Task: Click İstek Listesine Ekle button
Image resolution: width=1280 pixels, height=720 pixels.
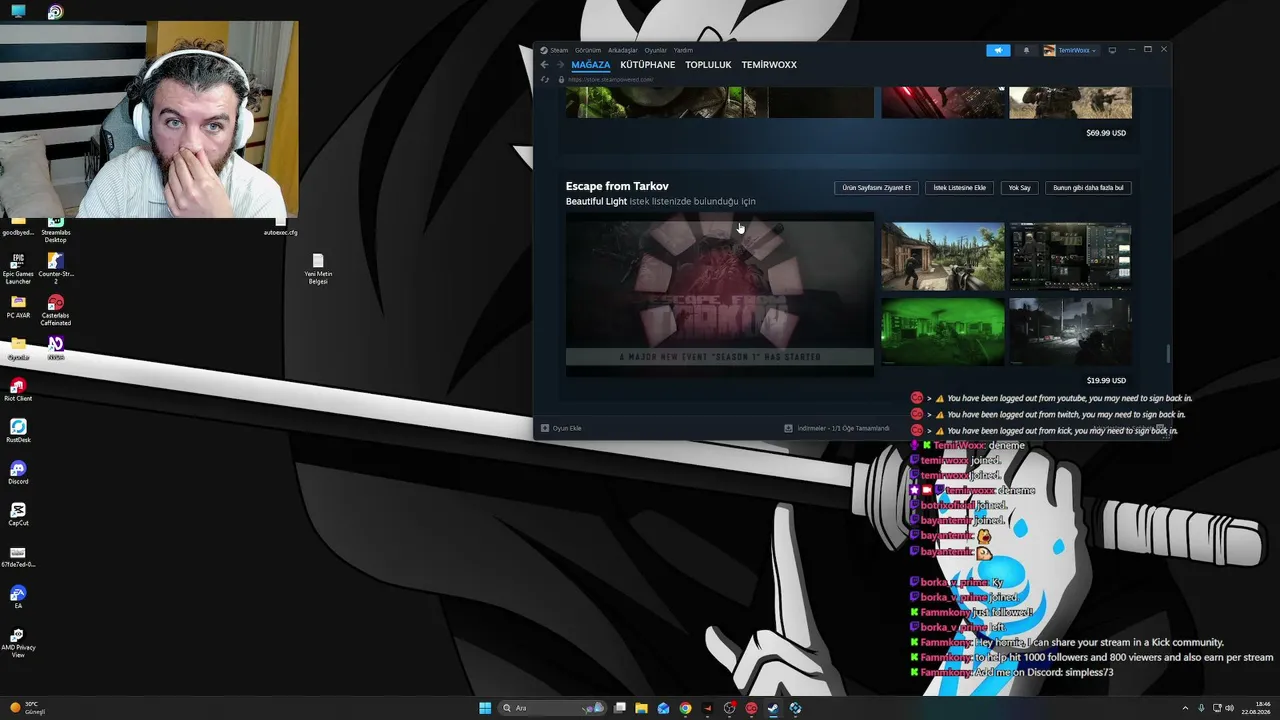Action: coord(960,188)
